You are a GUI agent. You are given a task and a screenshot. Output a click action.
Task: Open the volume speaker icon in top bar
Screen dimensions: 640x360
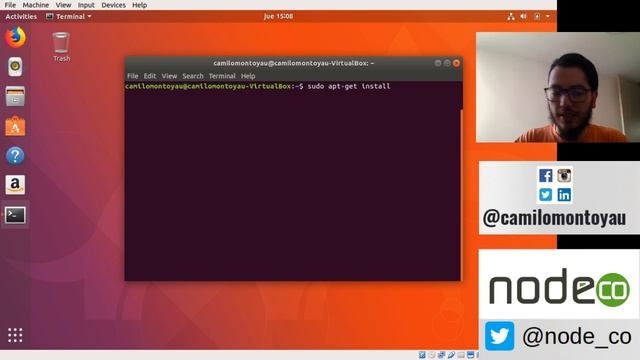(523, 16)
